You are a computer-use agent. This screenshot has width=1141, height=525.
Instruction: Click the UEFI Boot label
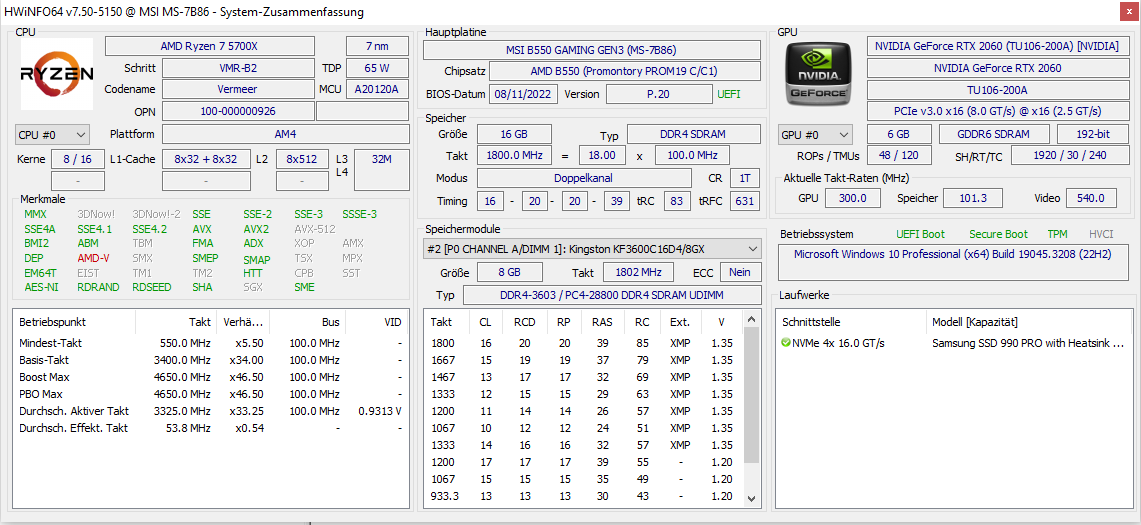[x=921, y=234]
